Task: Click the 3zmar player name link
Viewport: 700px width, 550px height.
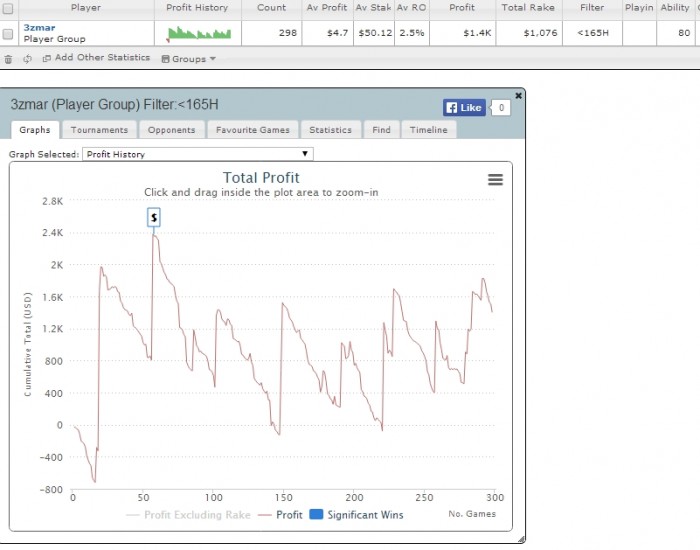Action: pos(39,28)
